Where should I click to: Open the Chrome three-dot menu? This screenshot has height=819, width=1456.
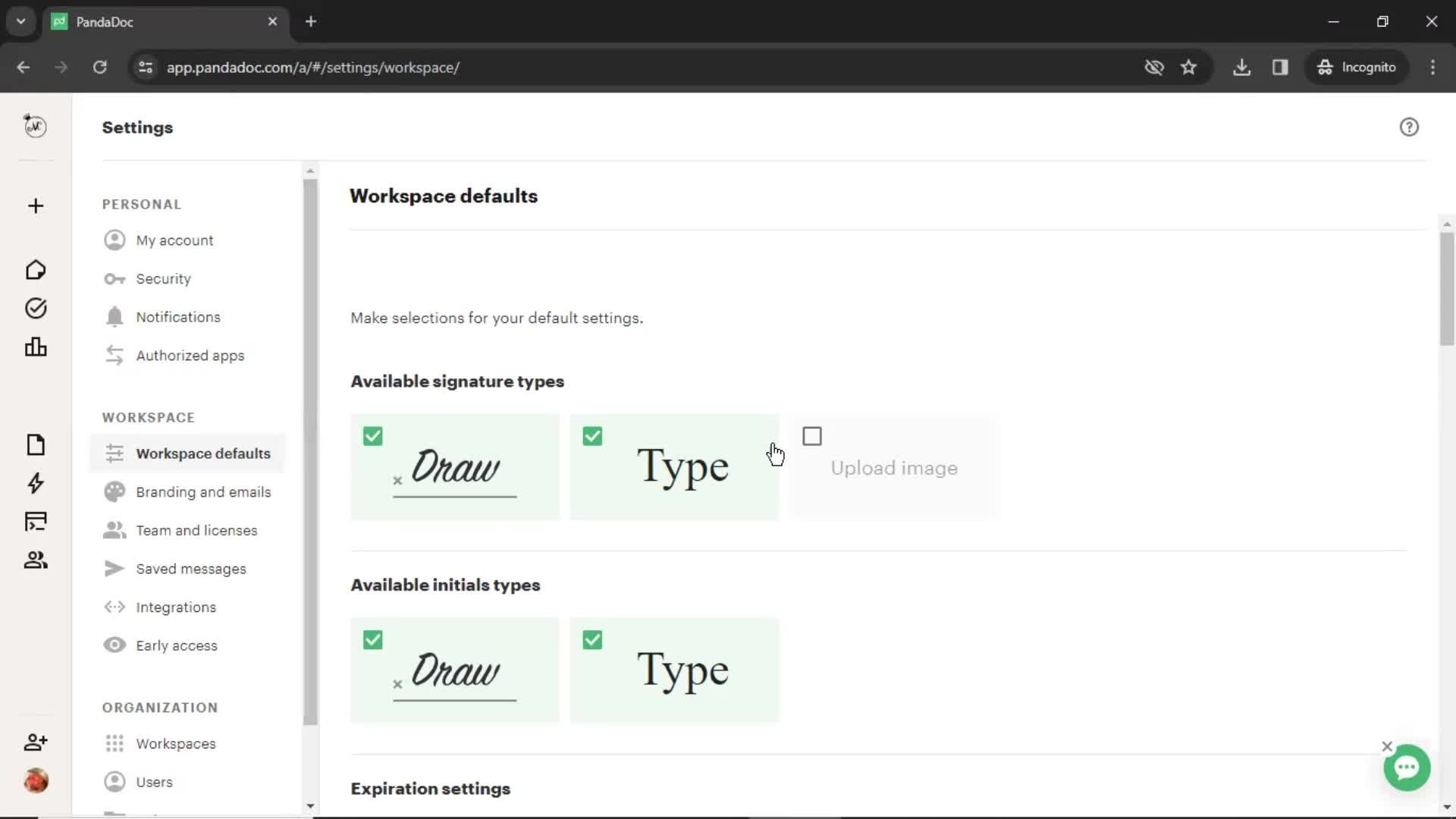1432,67
